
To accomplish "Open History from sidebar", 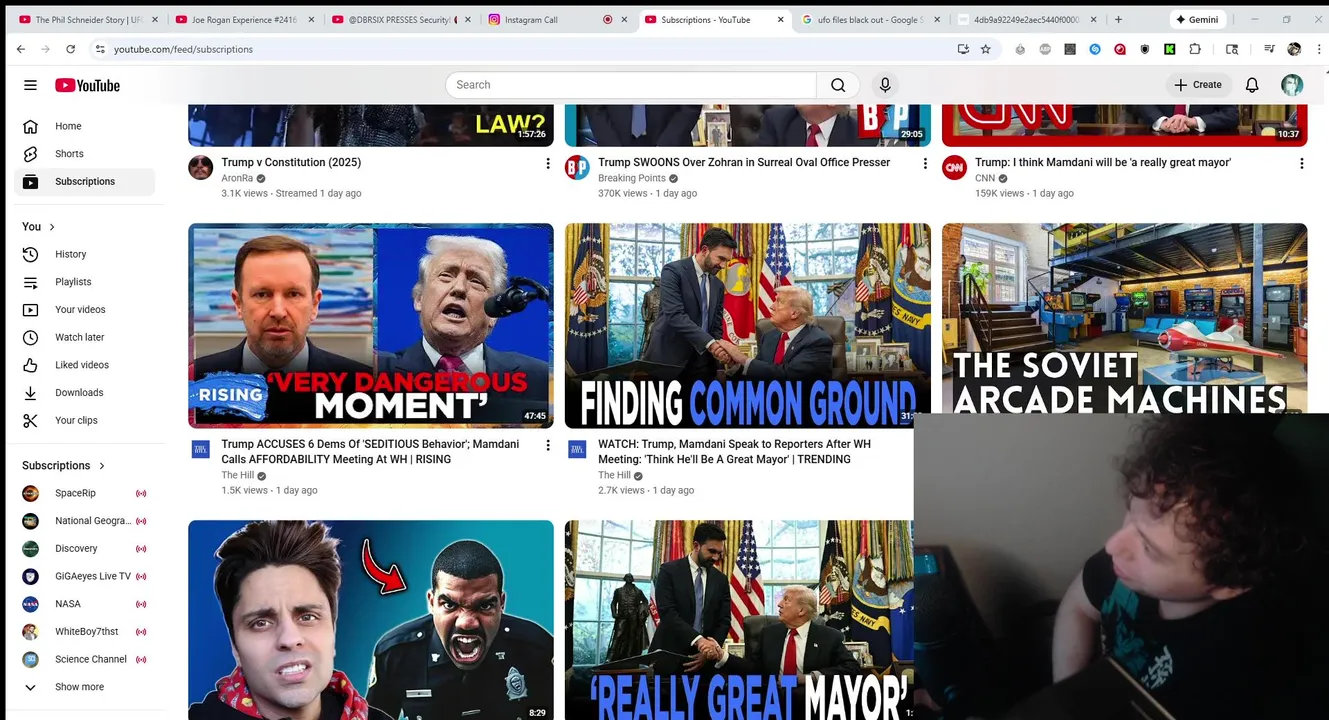I will (x=85, y=254).
